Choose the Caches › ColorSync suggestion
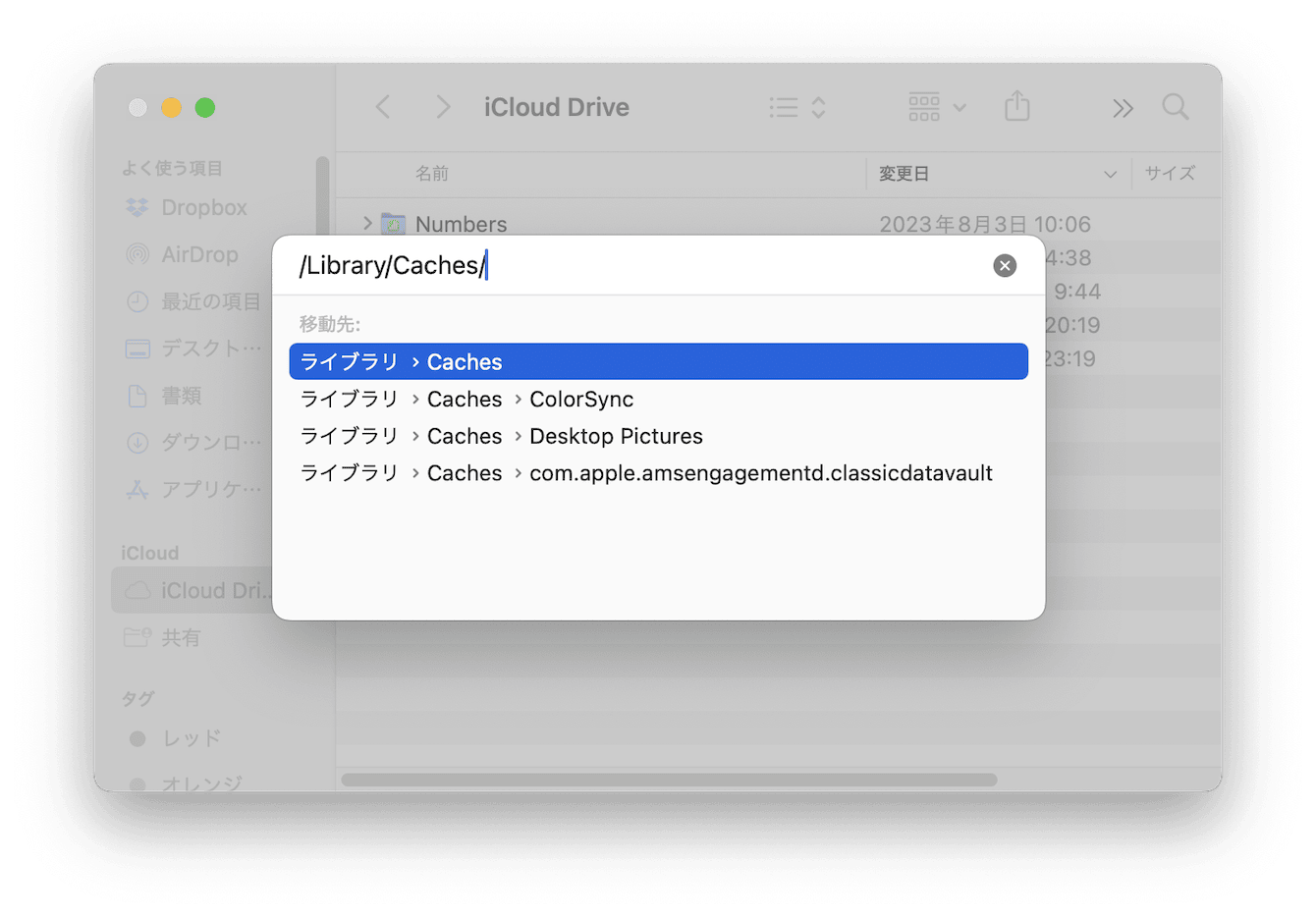Image resolution: width=1316 pixels, height=916 pixels. pos(658,399)
